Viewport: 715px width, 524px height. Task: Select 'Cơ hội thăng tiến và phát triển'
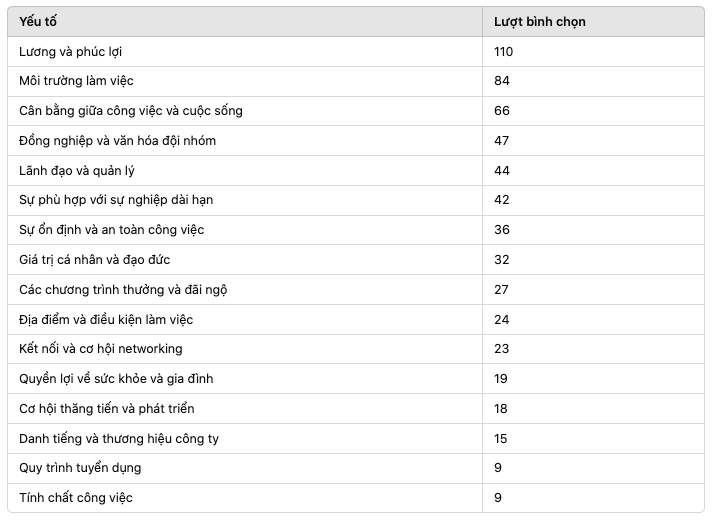click(x=107, y=409)
